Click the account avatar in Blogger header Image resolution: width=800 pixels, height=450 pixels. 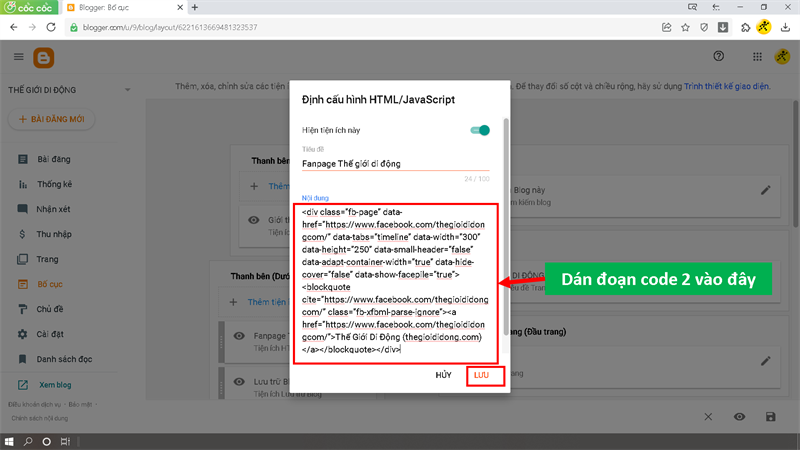click(x=782, y=57)
